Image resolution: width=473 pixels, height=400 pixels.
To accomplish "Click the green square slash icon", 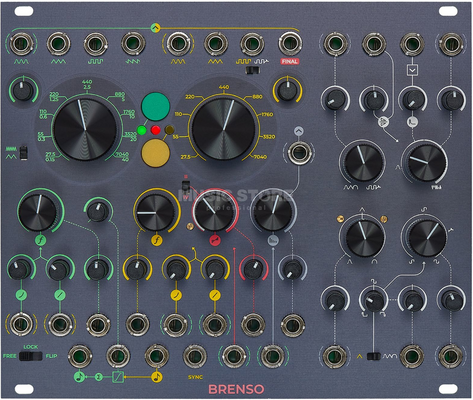I will [x=118, y=377].
